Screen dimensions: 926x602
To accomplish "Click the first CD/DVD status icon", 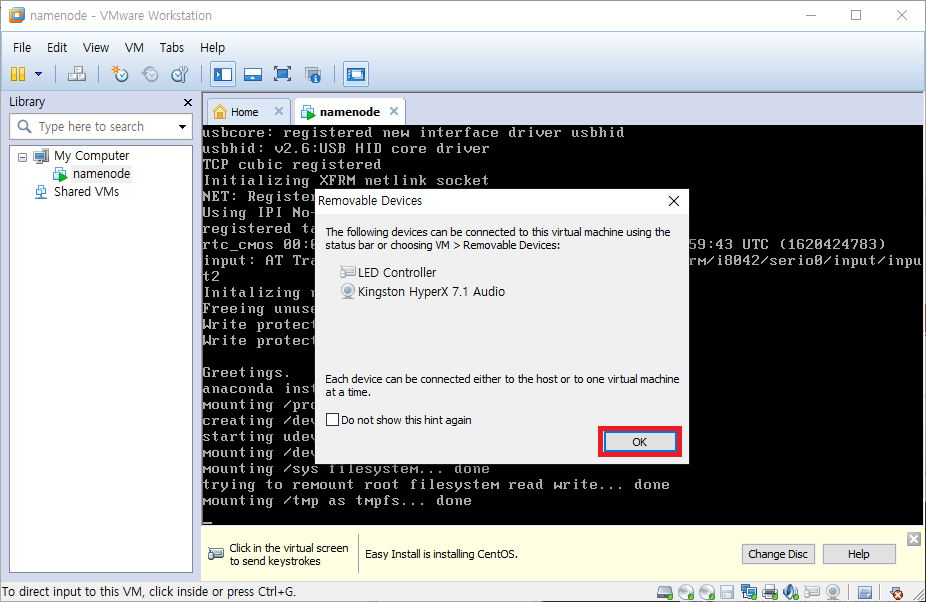I will [686, 592].
